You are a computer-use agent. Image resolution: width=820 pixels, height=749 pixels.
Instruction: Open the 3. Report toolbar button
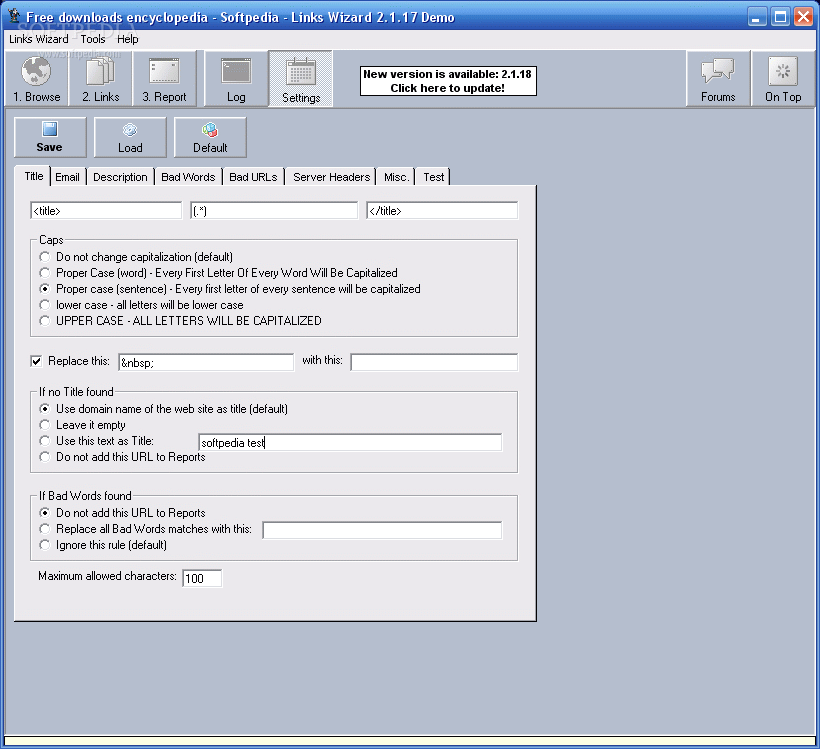[x=164, y=79]
